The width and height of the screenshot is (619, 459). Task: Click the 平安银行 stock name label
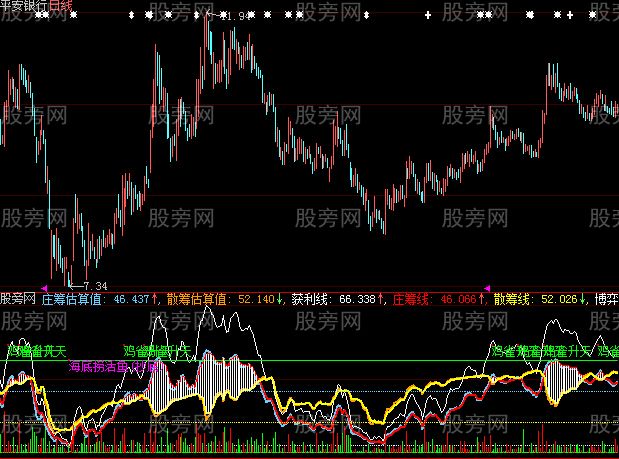coord(23,6)
